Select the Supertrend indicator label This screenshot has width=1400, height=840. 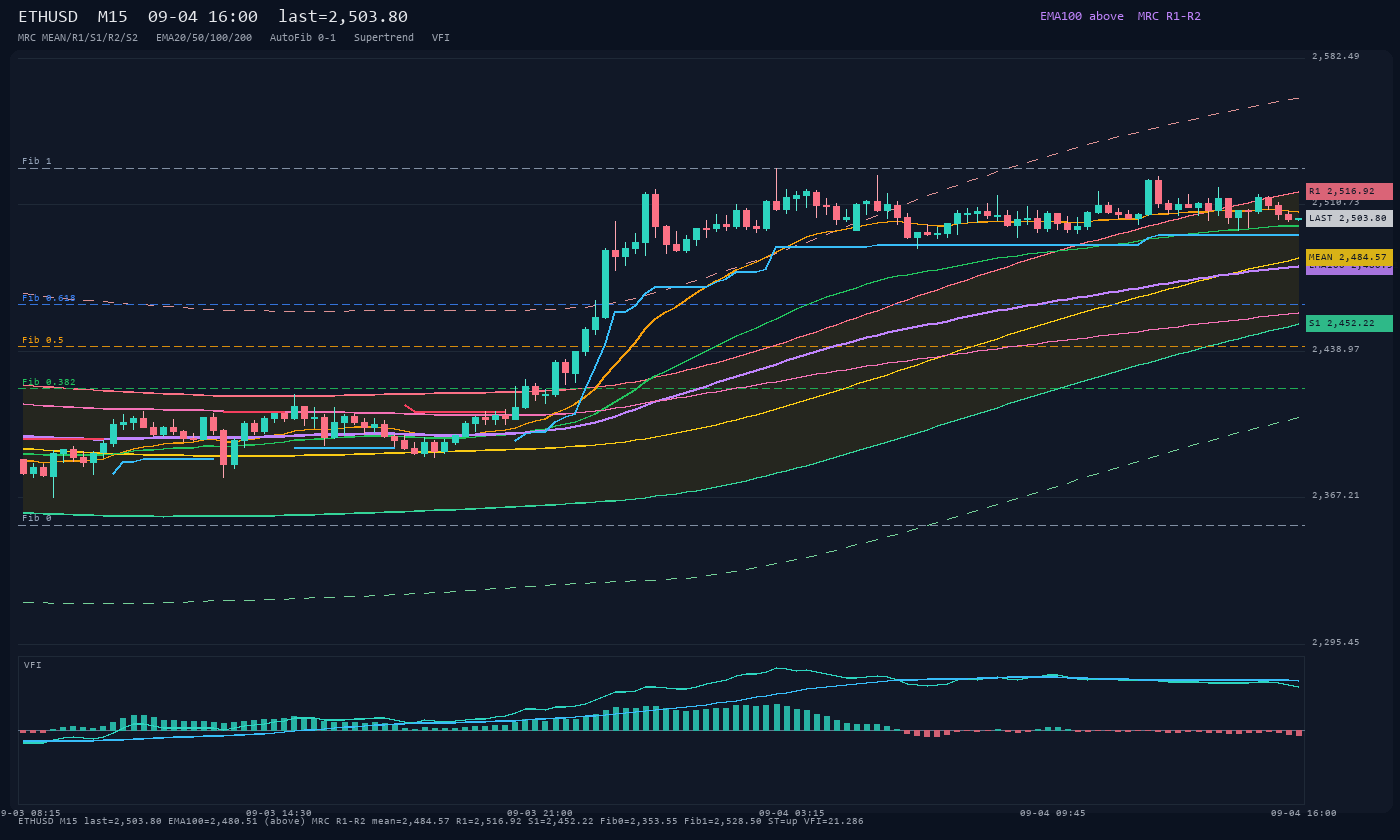[384, 38]
